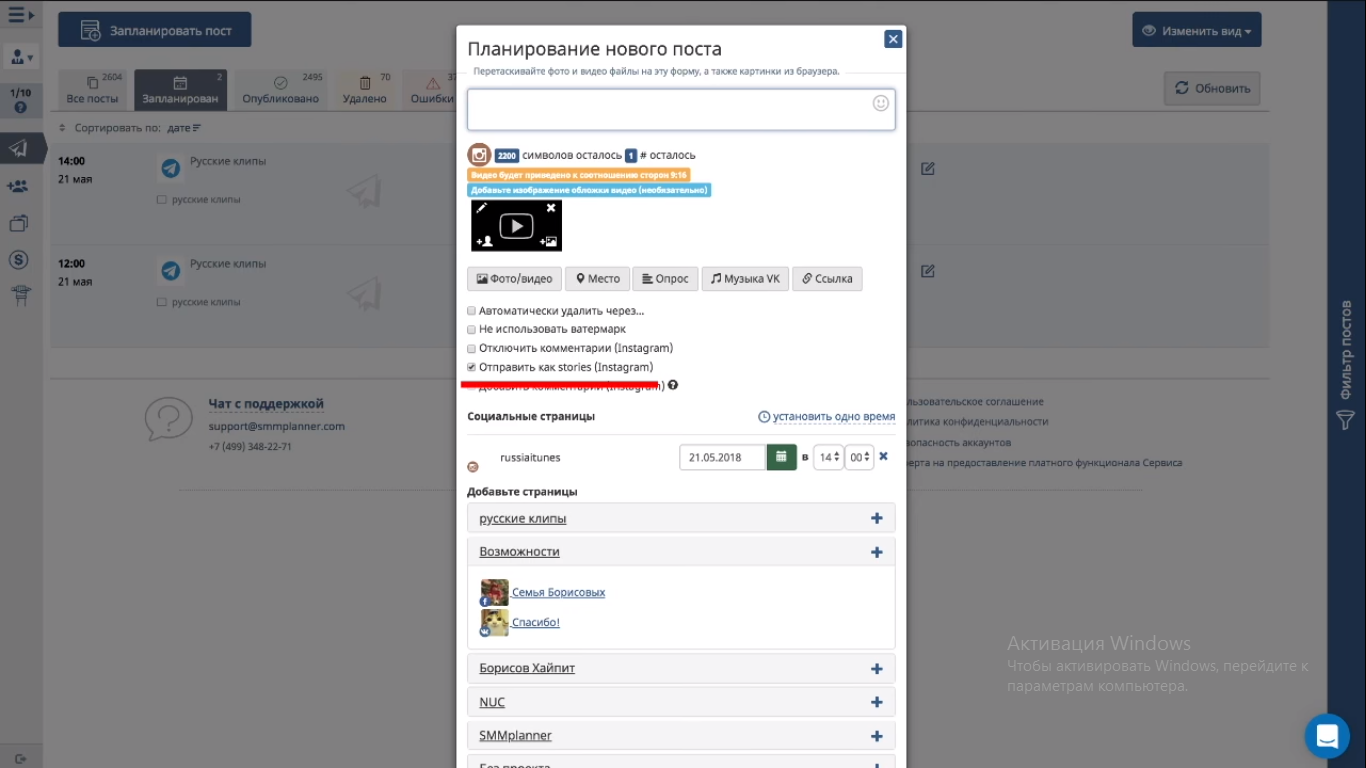Viewport: 1366px width, 768px height.
Task: Click the post text input area
Action: coord(681,110)
